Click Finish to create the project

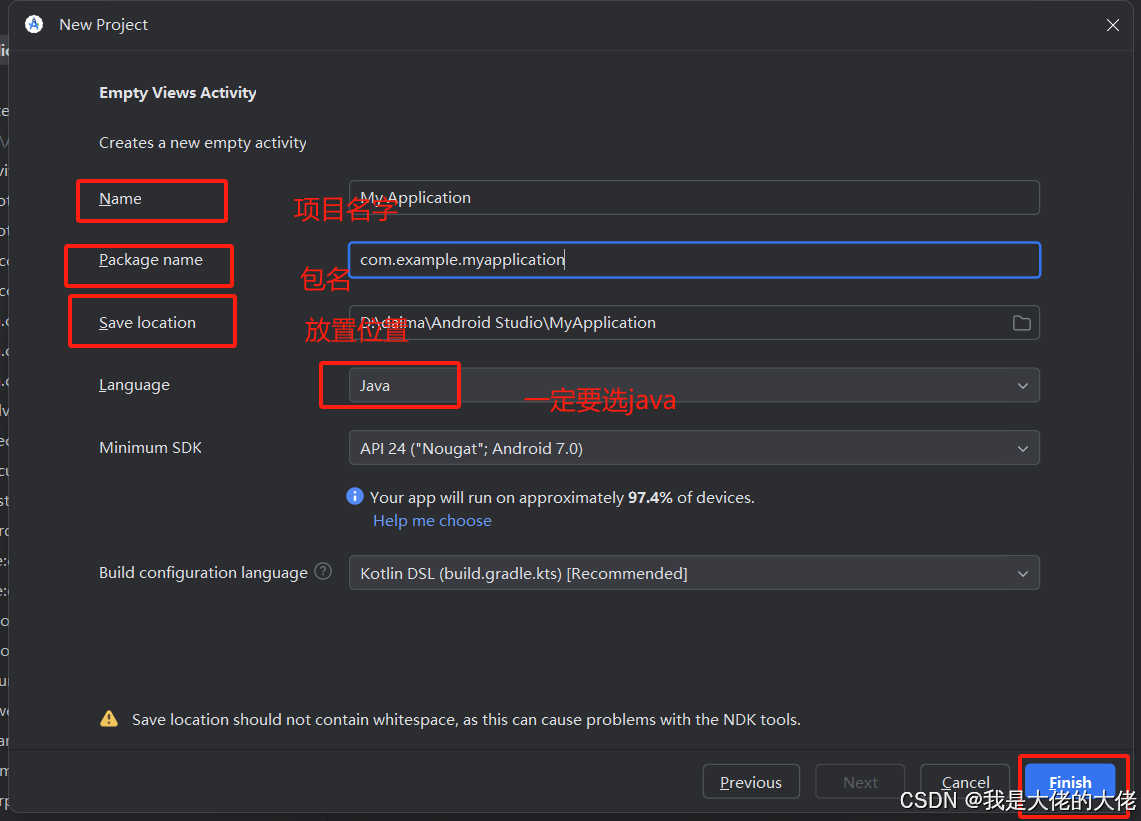click(x=1070, y=782)
